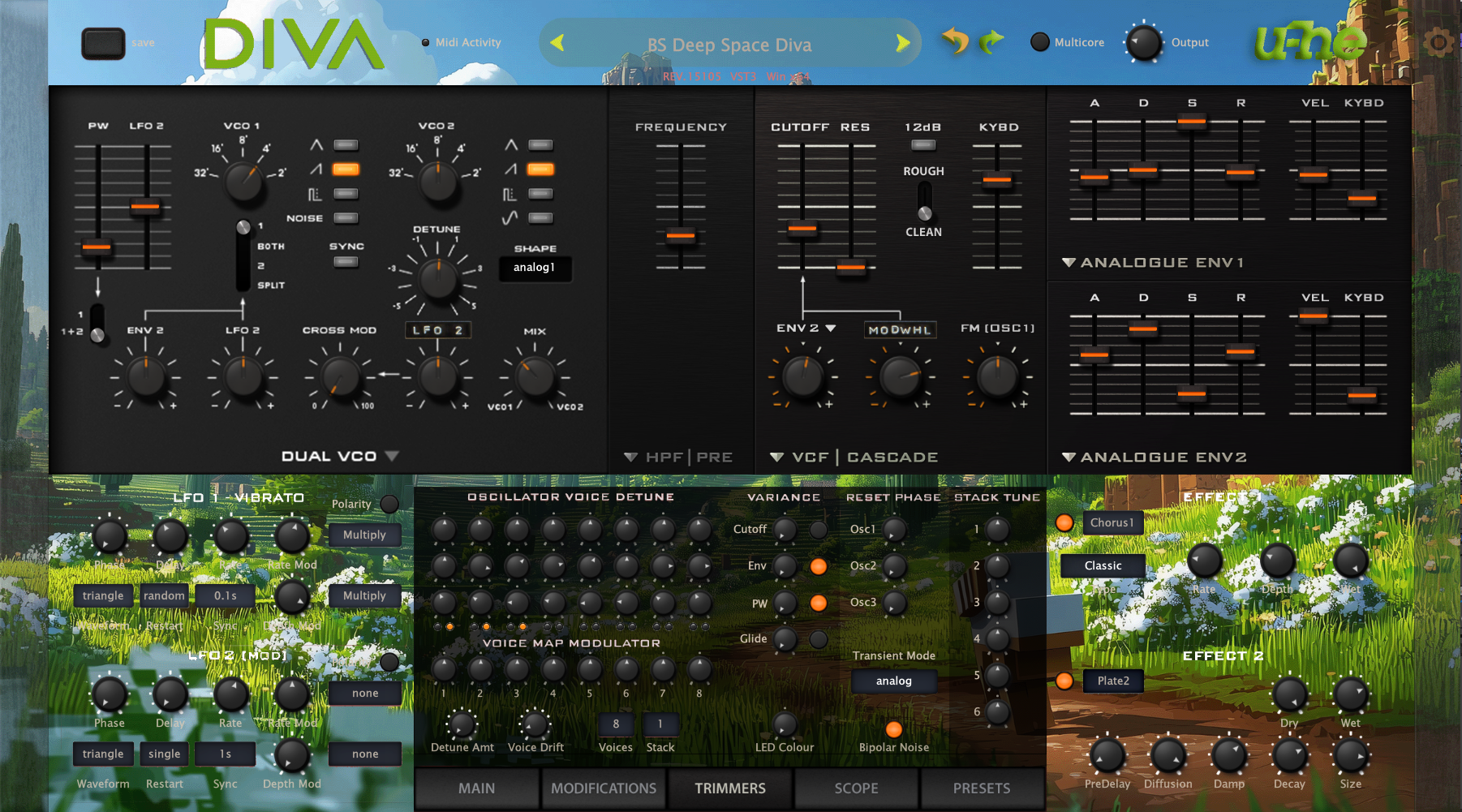The image size is (1462, 812).
Task: Toggle the Effect 1 Chorus1 power button
Action: click(1064, 522)
